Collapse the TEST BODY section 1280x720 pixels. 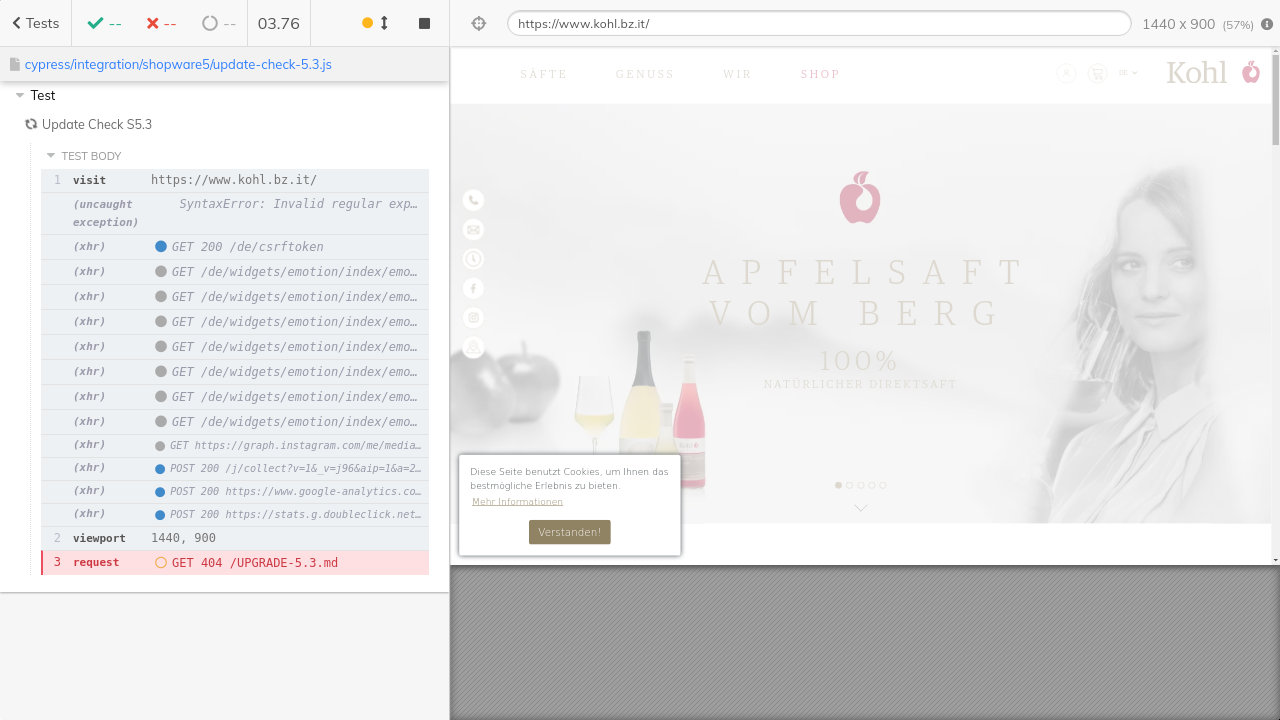coord(51,156)
